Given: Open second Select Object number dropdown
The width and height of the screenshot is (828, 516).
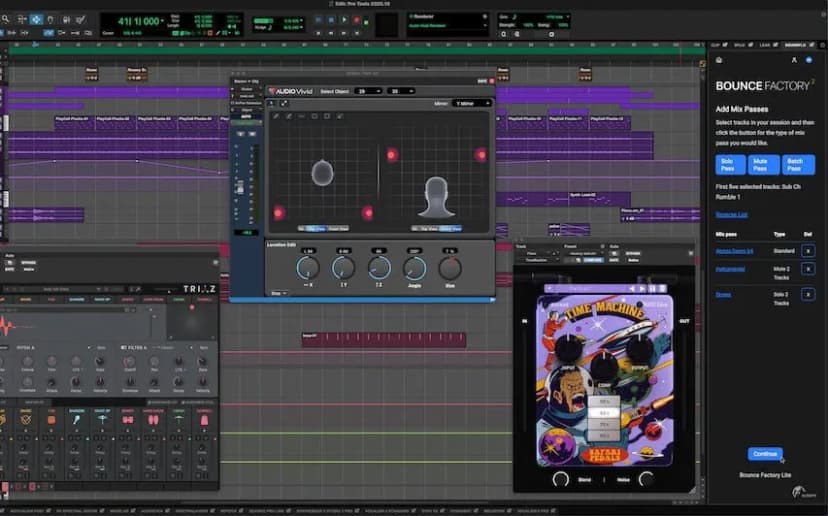Looking at the screenshot, I should [401, 91].
